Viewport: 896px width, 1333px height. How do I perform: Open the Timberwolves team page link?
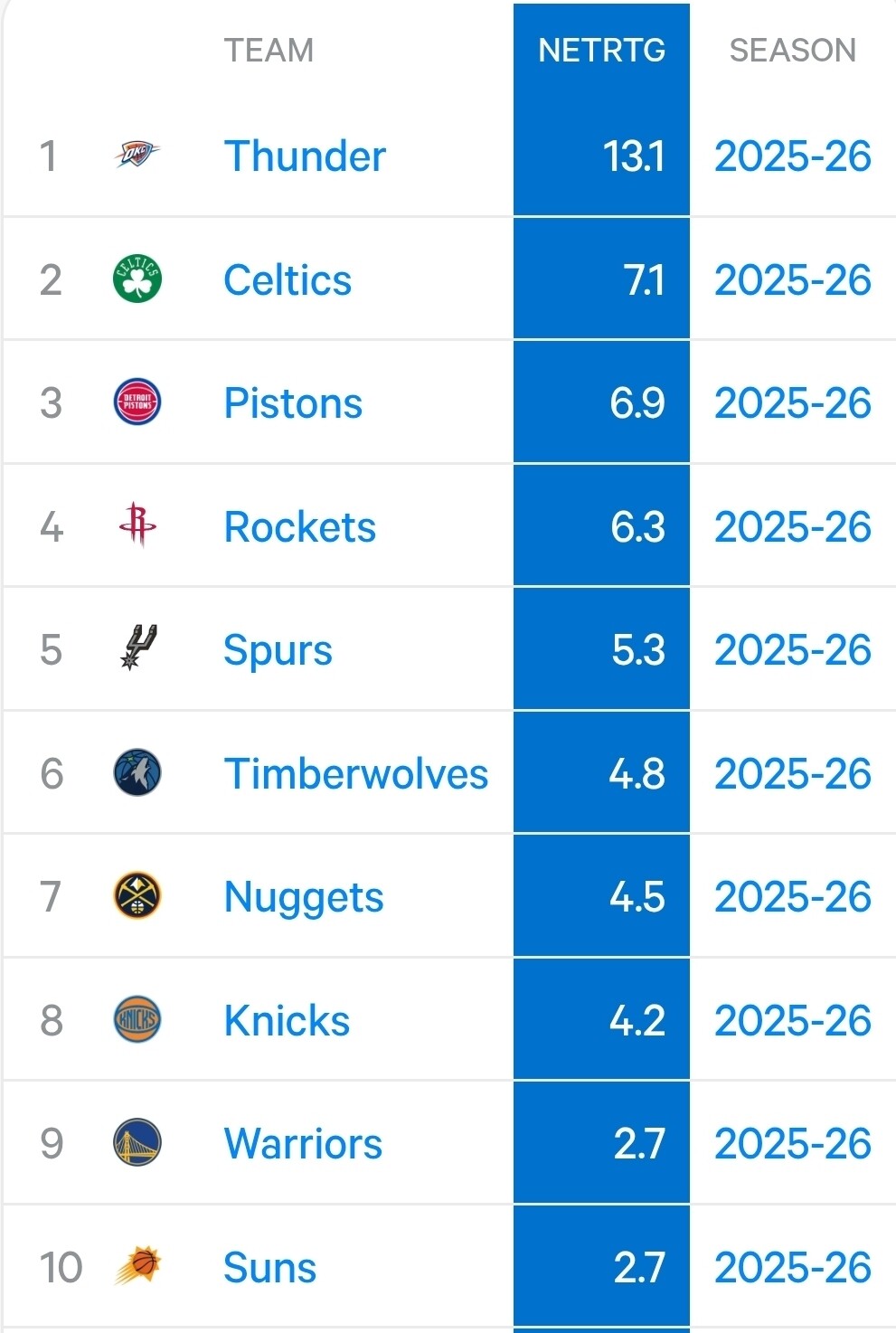(355, 774)
